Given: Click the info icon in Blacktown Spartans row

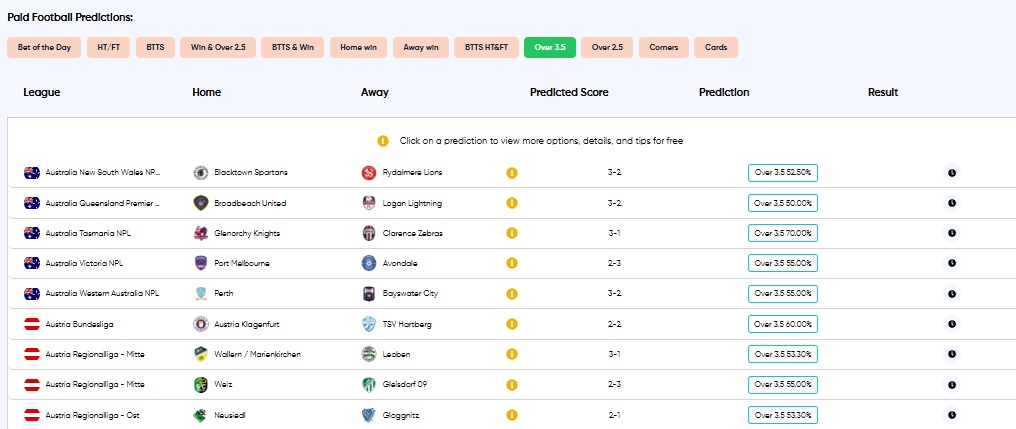Looking at the screenshot, I should tap(512, 173).
